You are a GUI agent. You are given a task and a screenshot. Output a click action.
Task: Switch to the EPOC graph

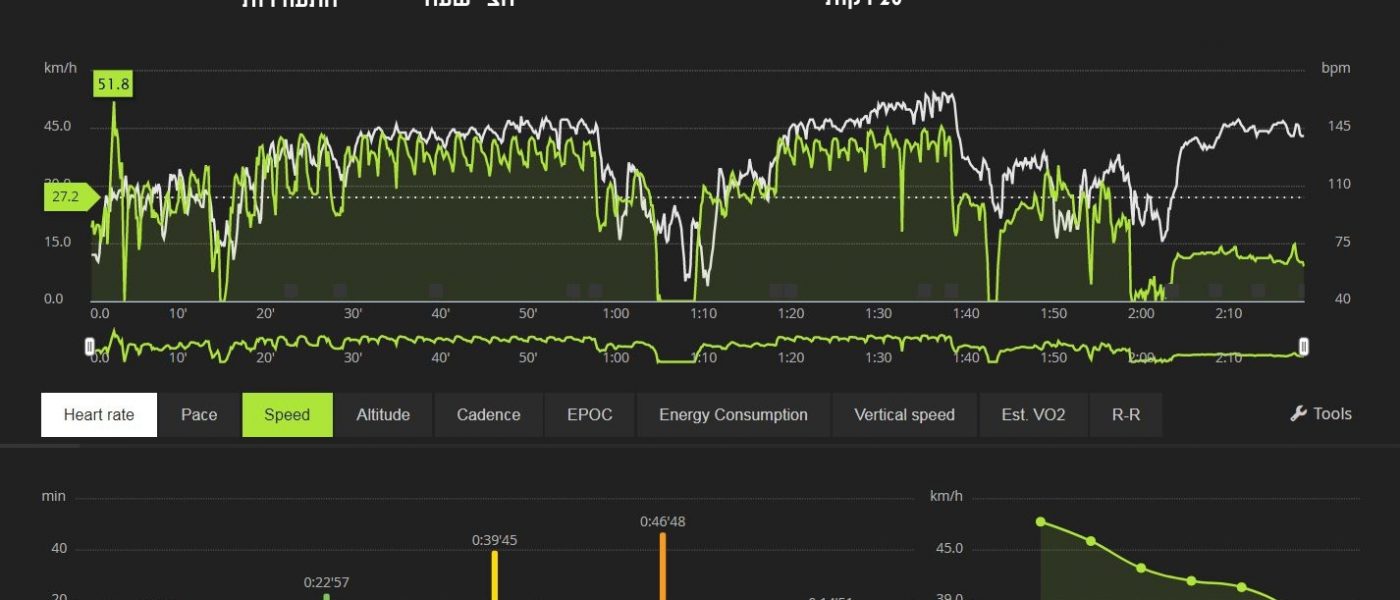(x=589, y=415)
